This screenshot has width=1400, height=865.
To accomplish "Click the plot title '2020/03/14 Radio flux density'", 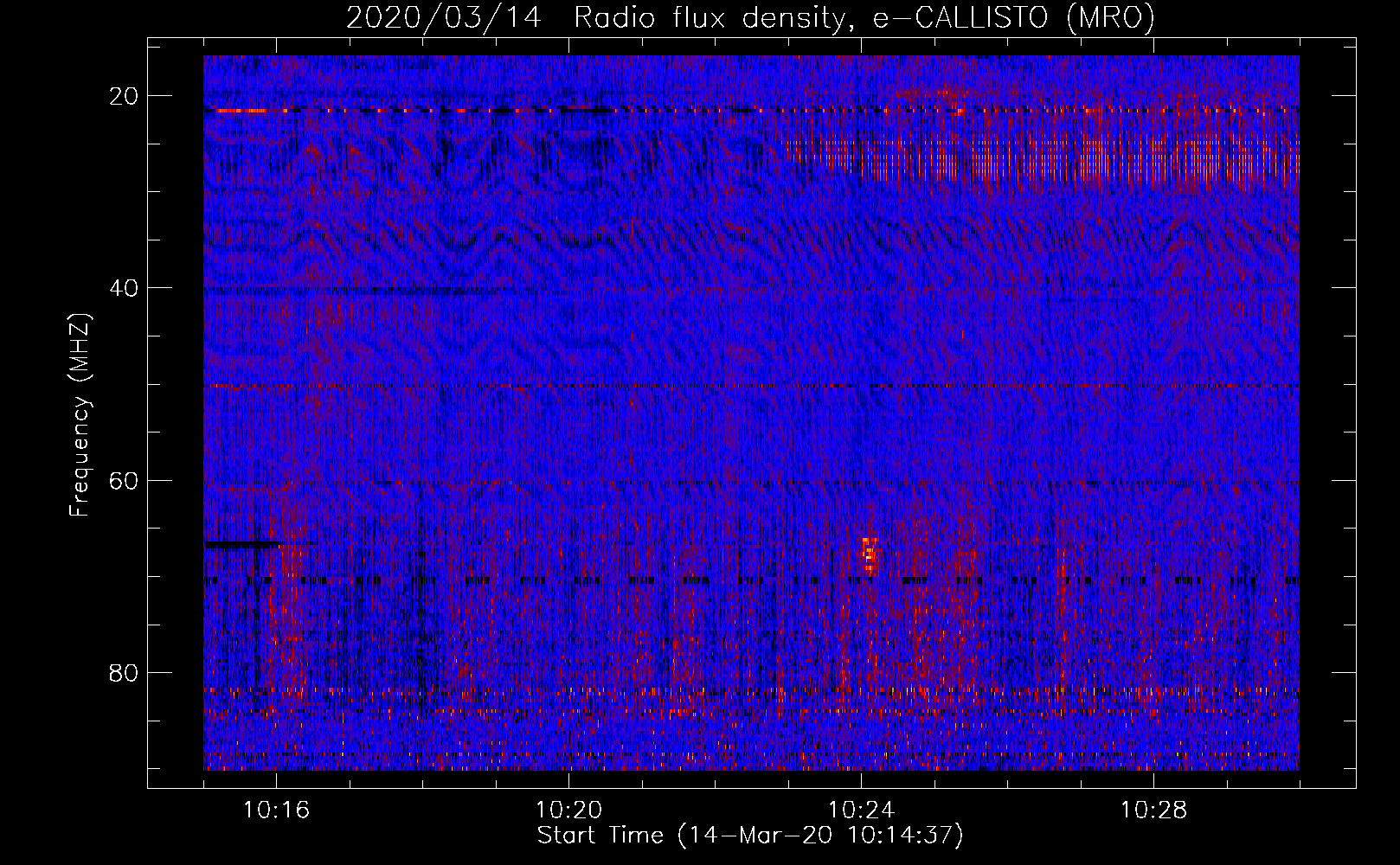I will 595,18.
